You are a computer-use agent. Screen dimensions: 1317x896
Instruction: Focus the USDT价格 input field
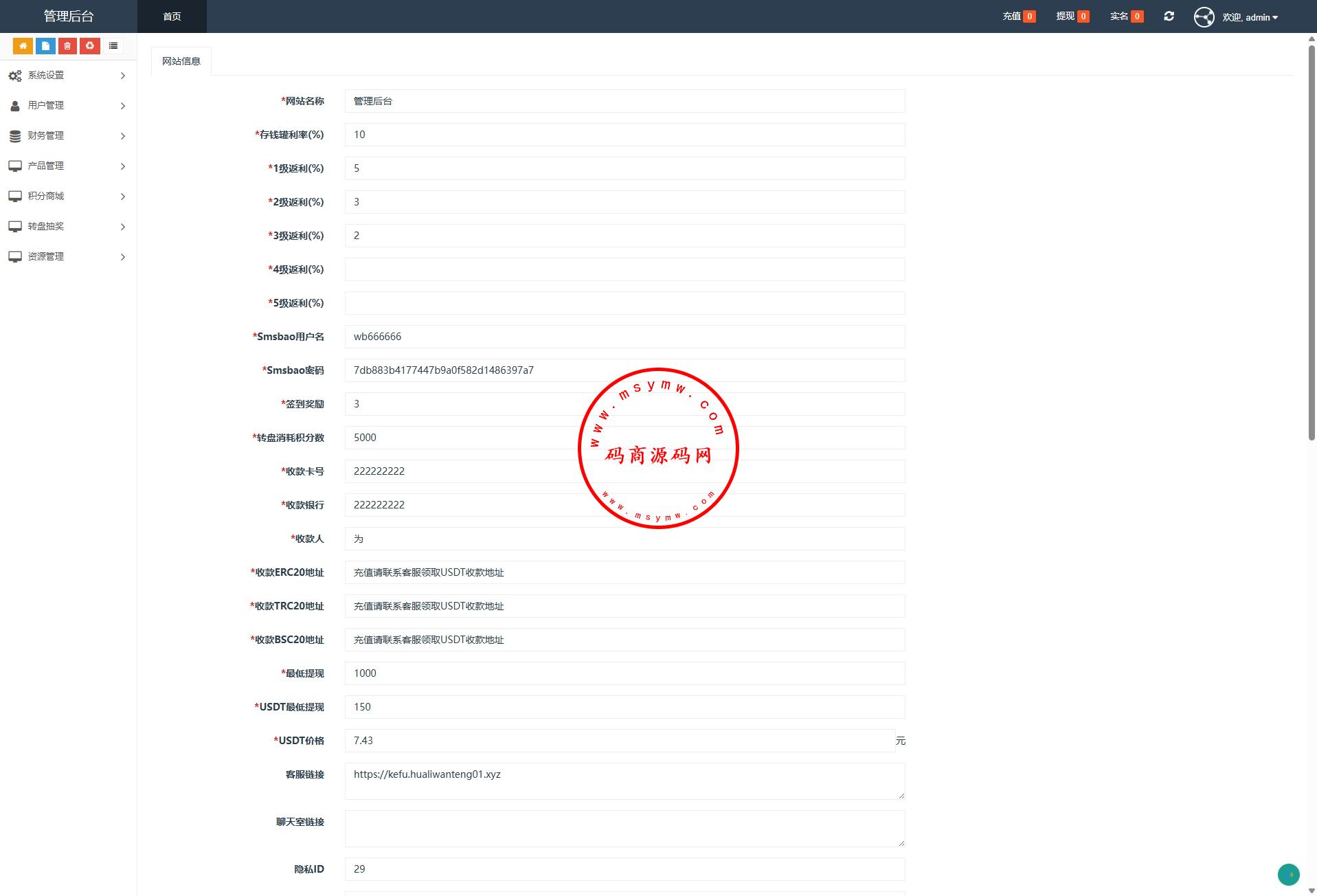(x=620, y=741)
